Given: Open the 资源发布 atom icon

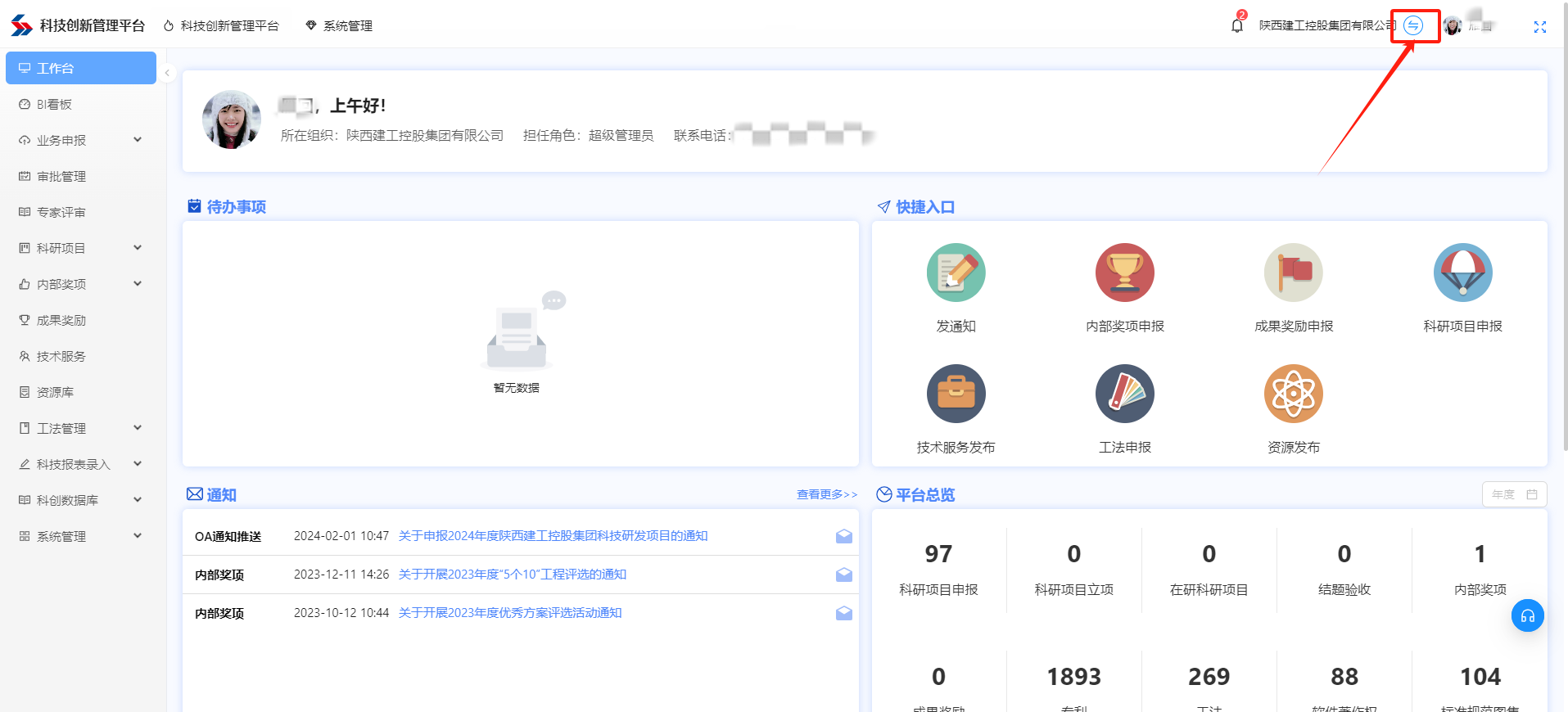Looking at the screenshot, I should tap(1293, 394).
